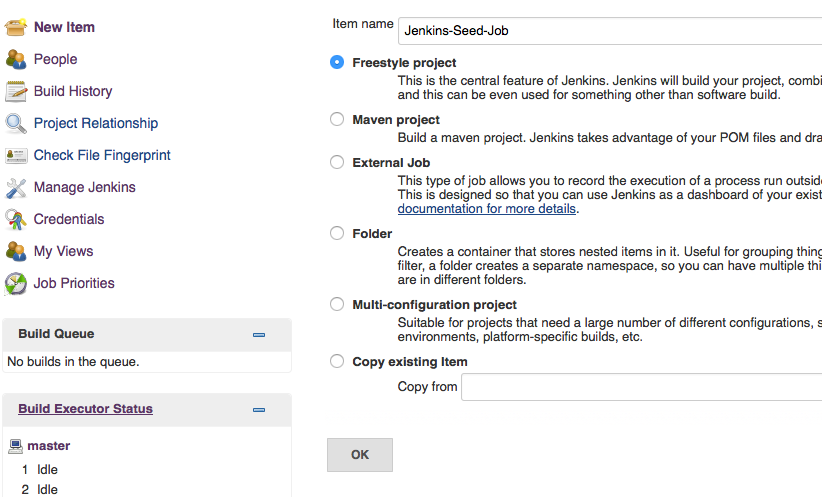822x497 pixels.
Task: Select Multi-configuration project radio button
Action: click(337, 305)
